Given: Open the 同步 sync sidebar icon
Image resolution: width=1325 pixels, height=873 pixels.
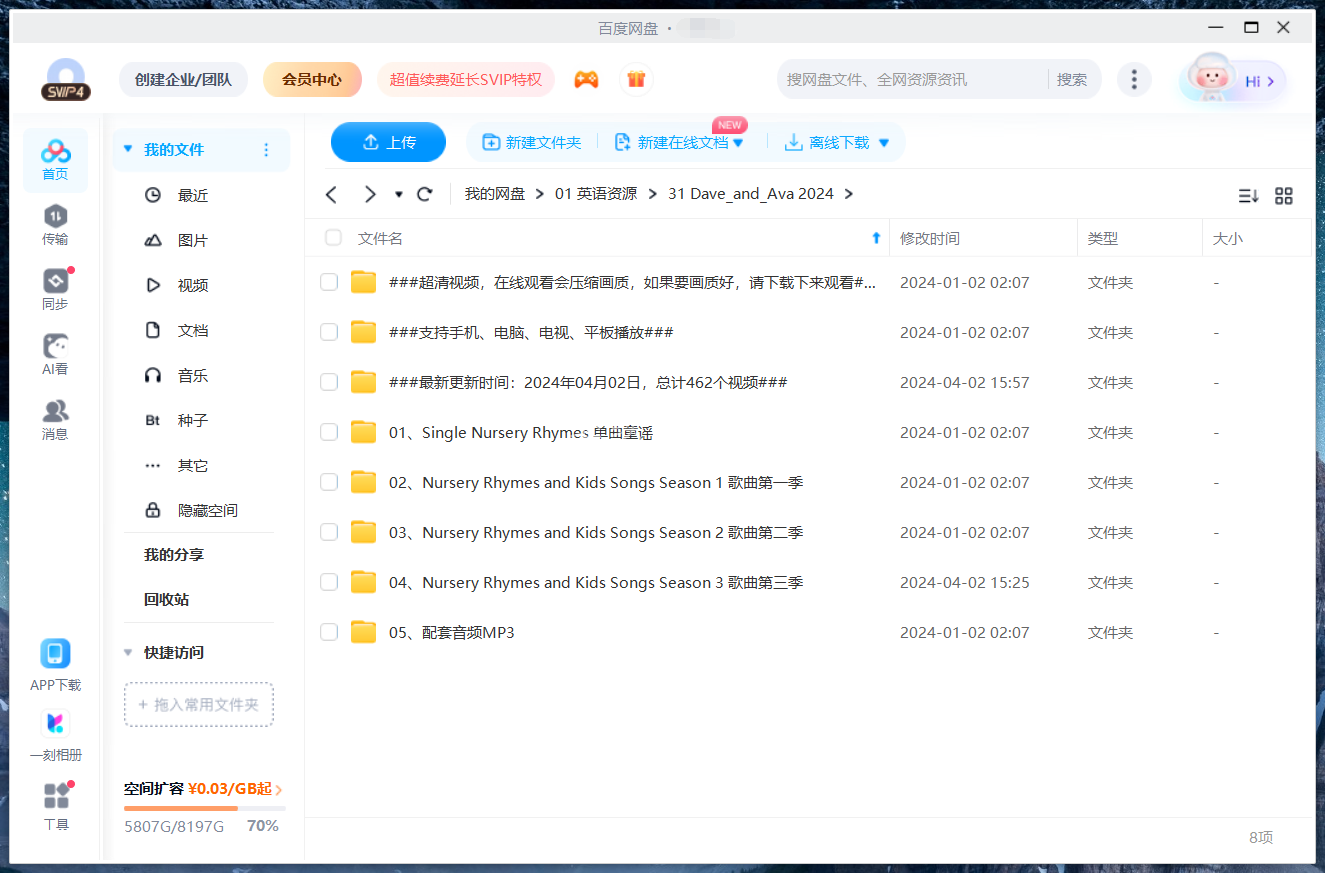Looking at the screenshot, I should (55, 290).
